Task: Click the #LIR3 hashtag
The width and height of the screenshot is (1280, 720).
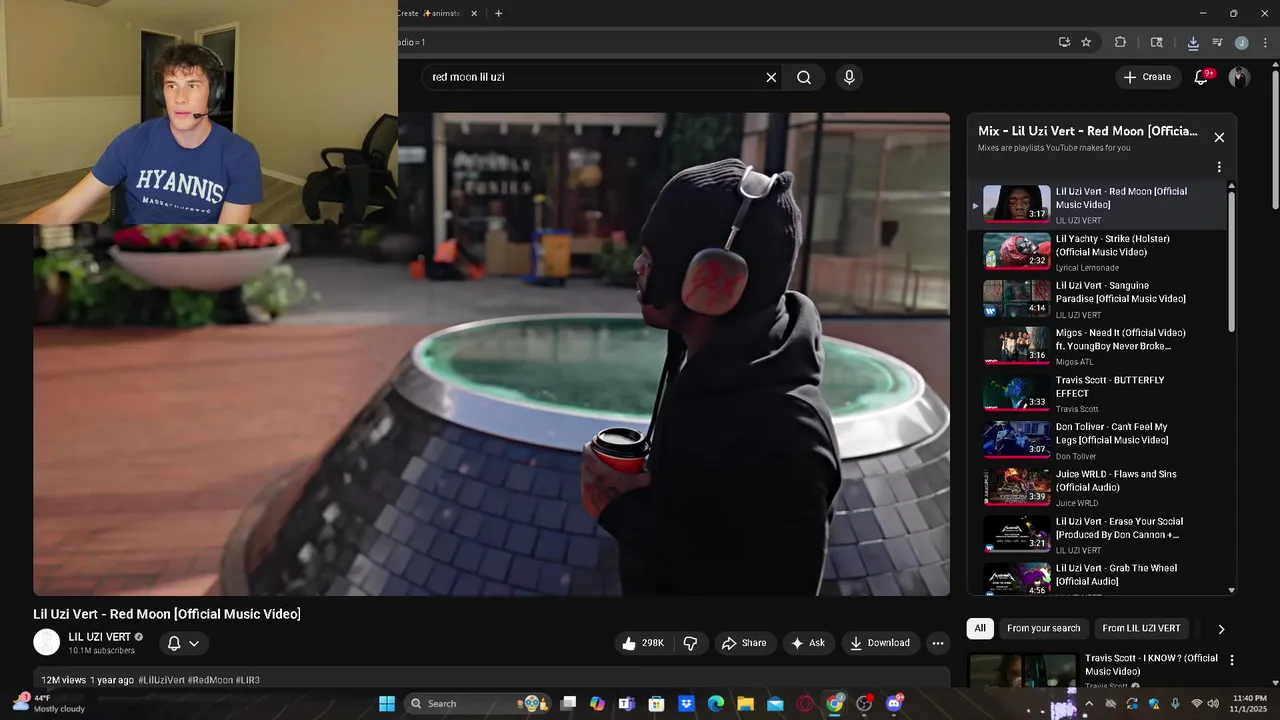Action: tap(247, 680)
